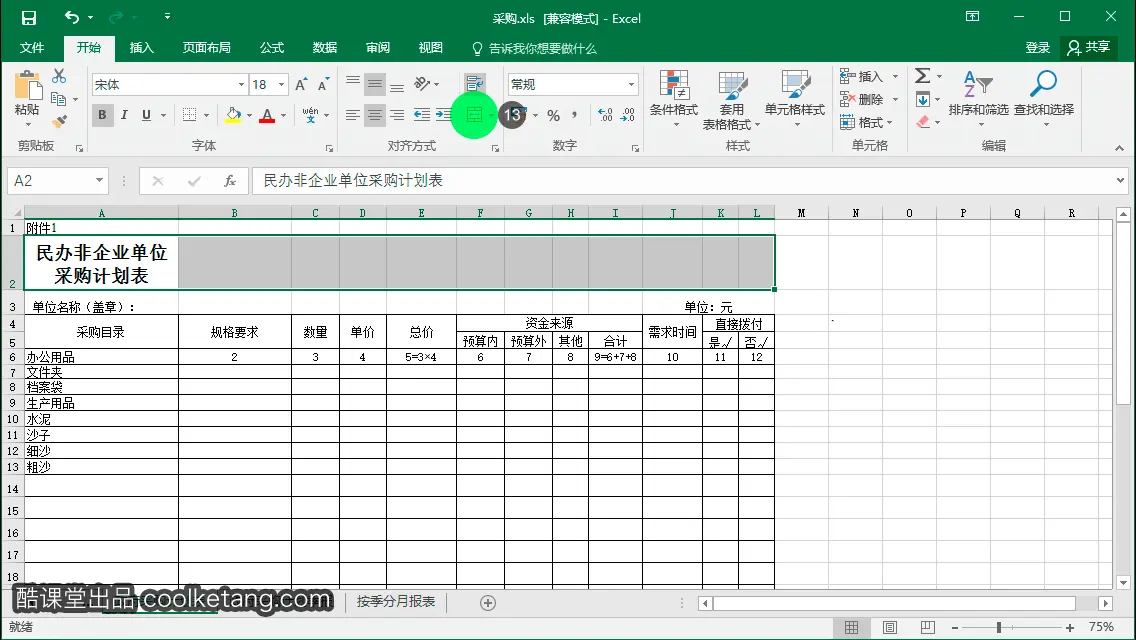Image resolution: width=1136 pixels, height=640 pixels.
Task: Click the 共享 Share button
Action: [x=1088, y=47]
